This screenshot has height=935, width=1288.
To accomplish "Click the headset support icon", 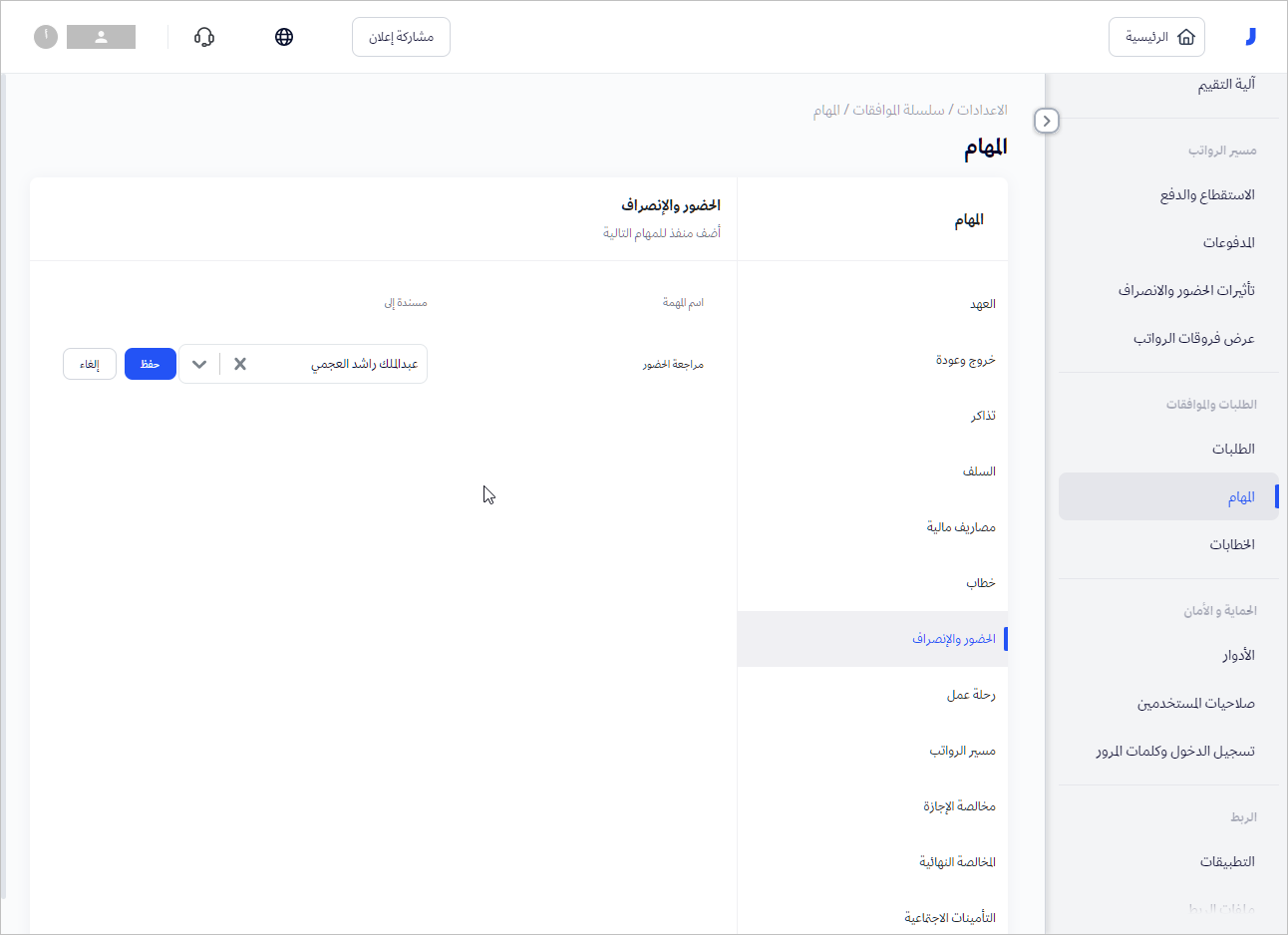I will click(204, 37).
